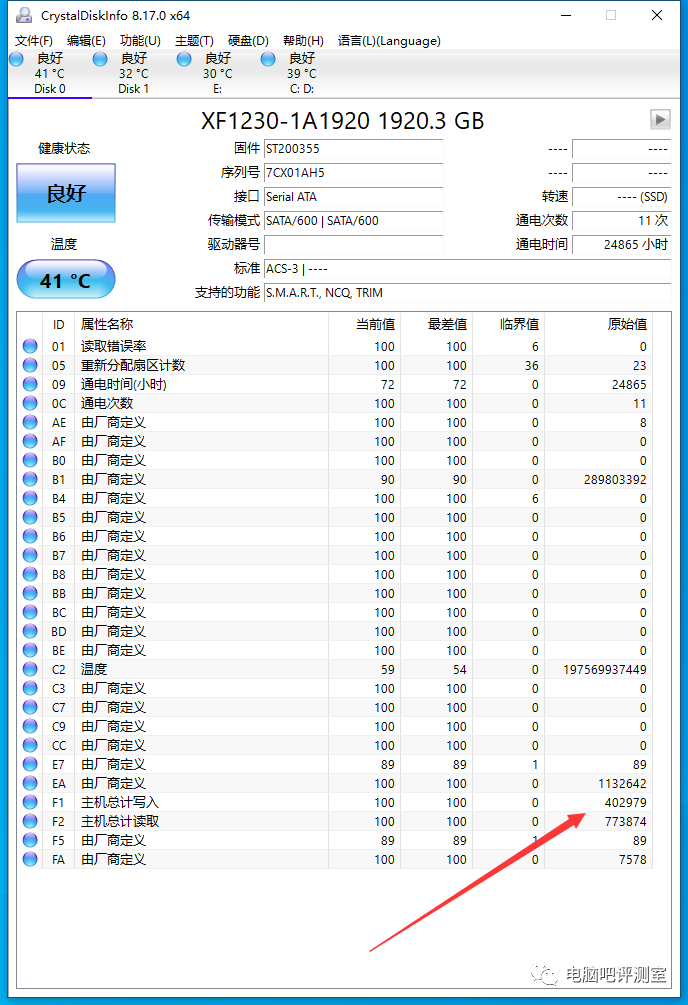The height and width of the screenshot is (1005, 688).
Task: Click Disk 0 blue status orb
Action: pos(17,60)
